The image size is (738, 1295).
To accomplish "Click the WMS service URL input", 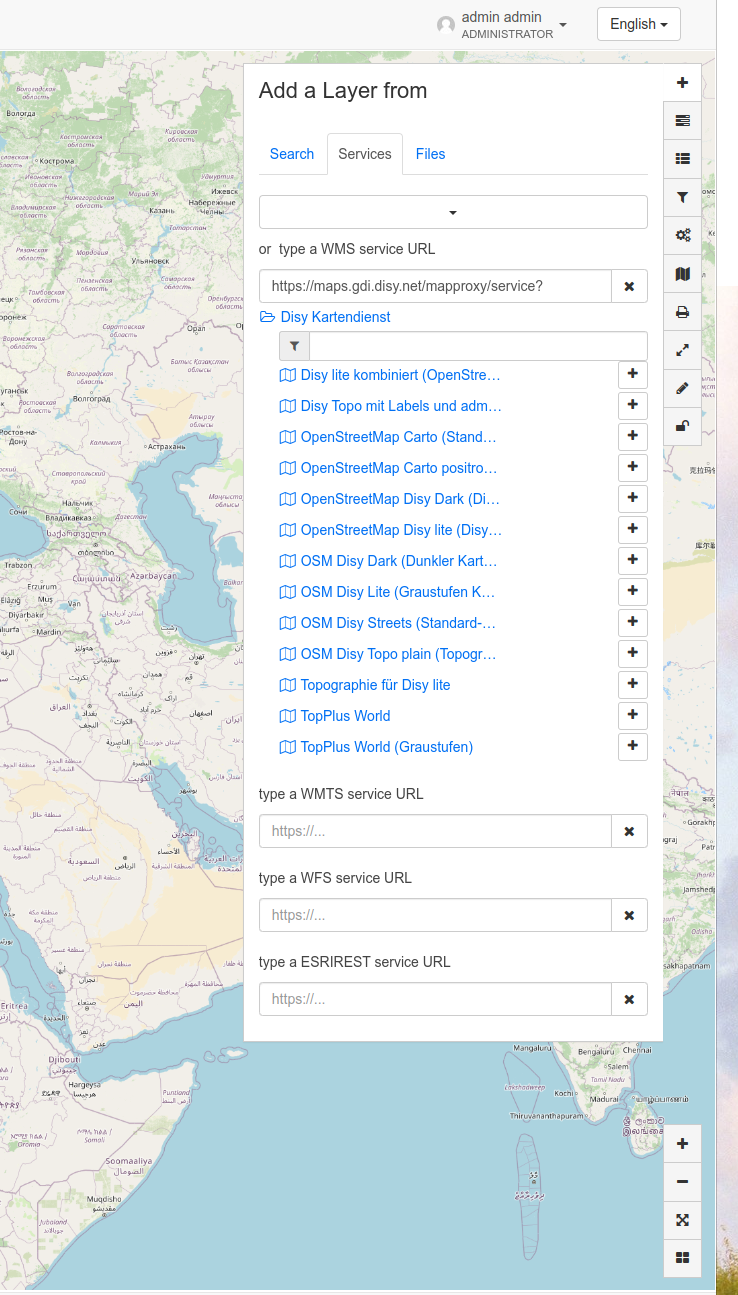I will coord(435,286).
